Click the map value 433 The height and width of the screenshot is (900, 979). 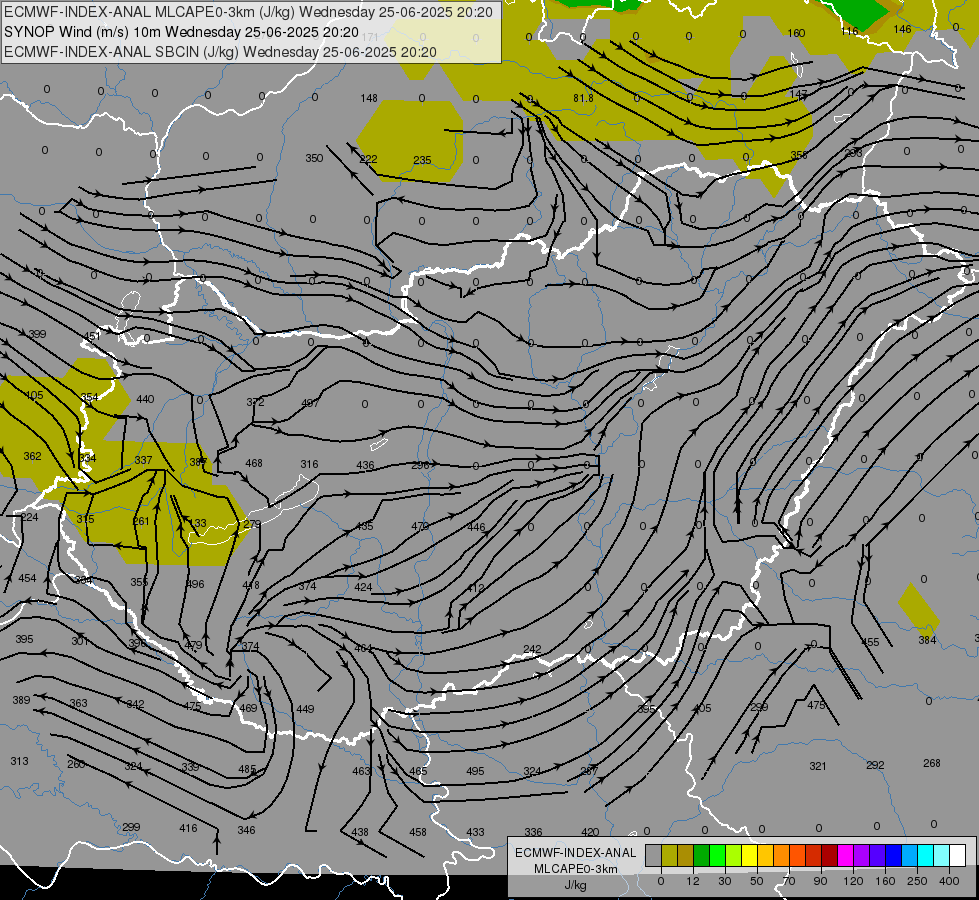[475, 832]
